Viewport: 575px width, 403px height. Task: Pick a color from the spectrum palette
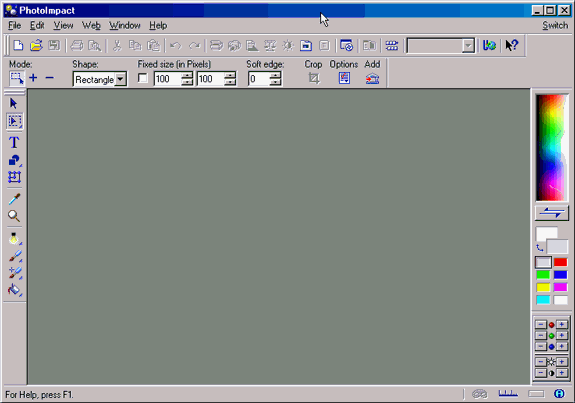(551, 148)
